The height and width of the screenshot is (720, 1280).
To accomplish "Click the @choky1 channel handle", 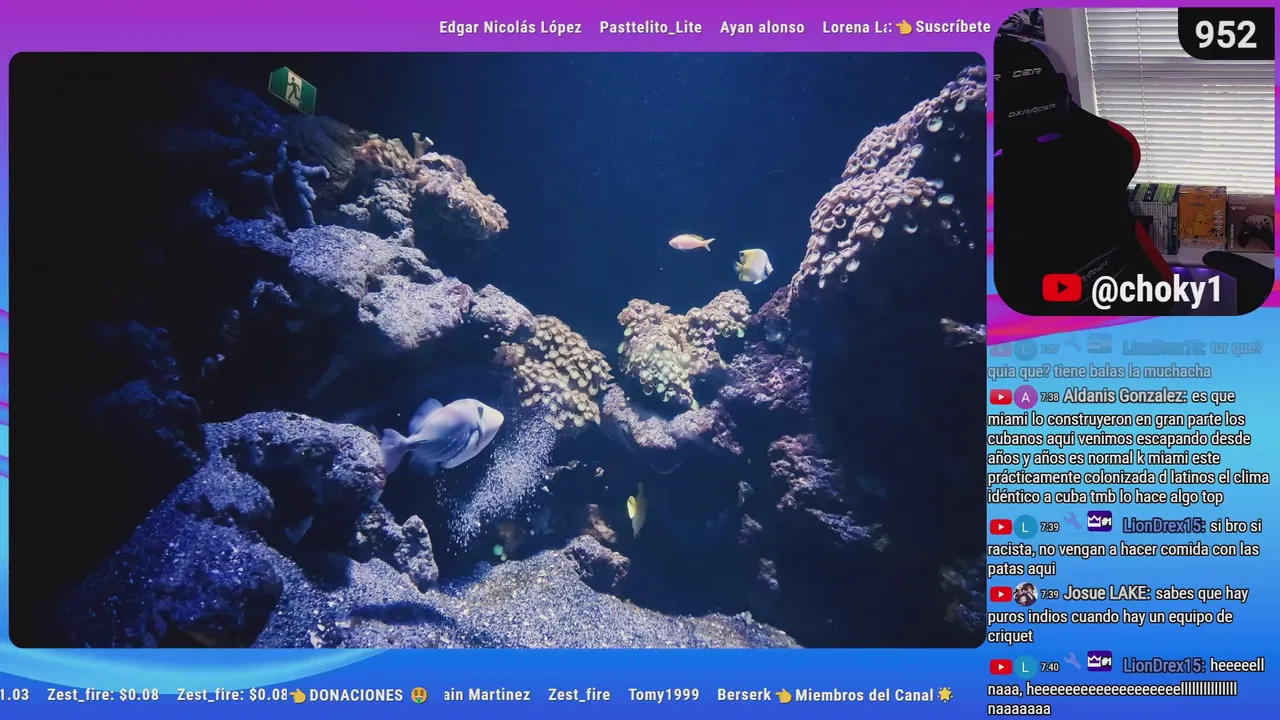I will [1157, 290].
